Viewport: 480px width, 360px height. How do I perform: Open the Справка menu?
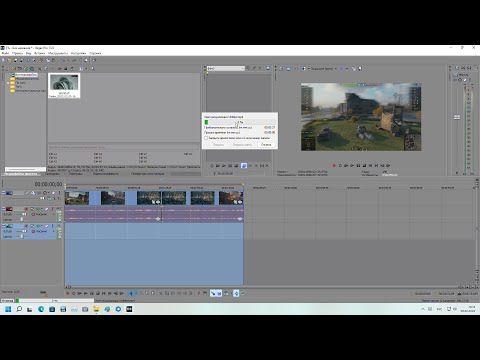(x=95, y=53)
